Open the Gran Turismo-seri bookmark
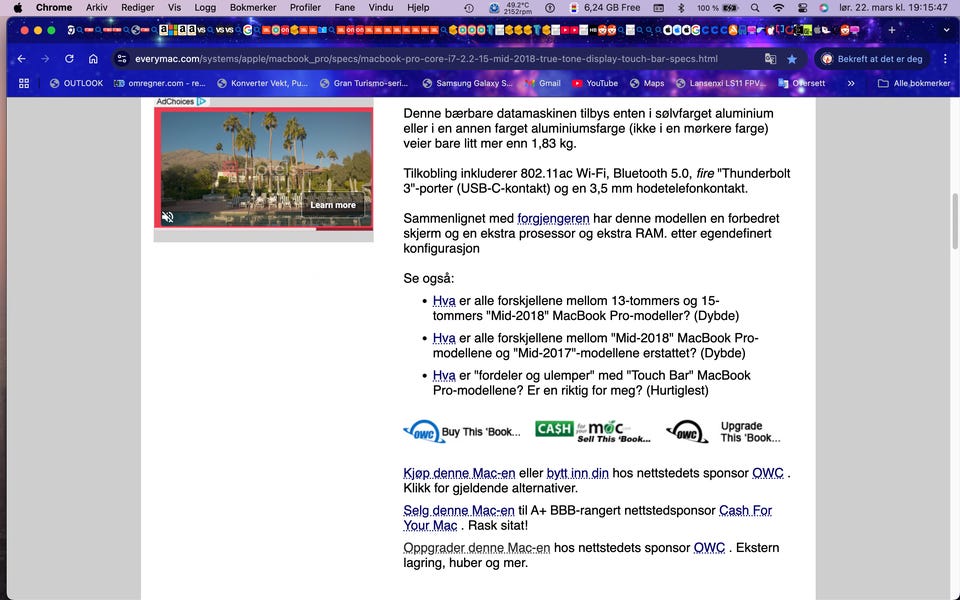Image resolution: width=960 pixels, height=600 pixels. tap(364, 83)
